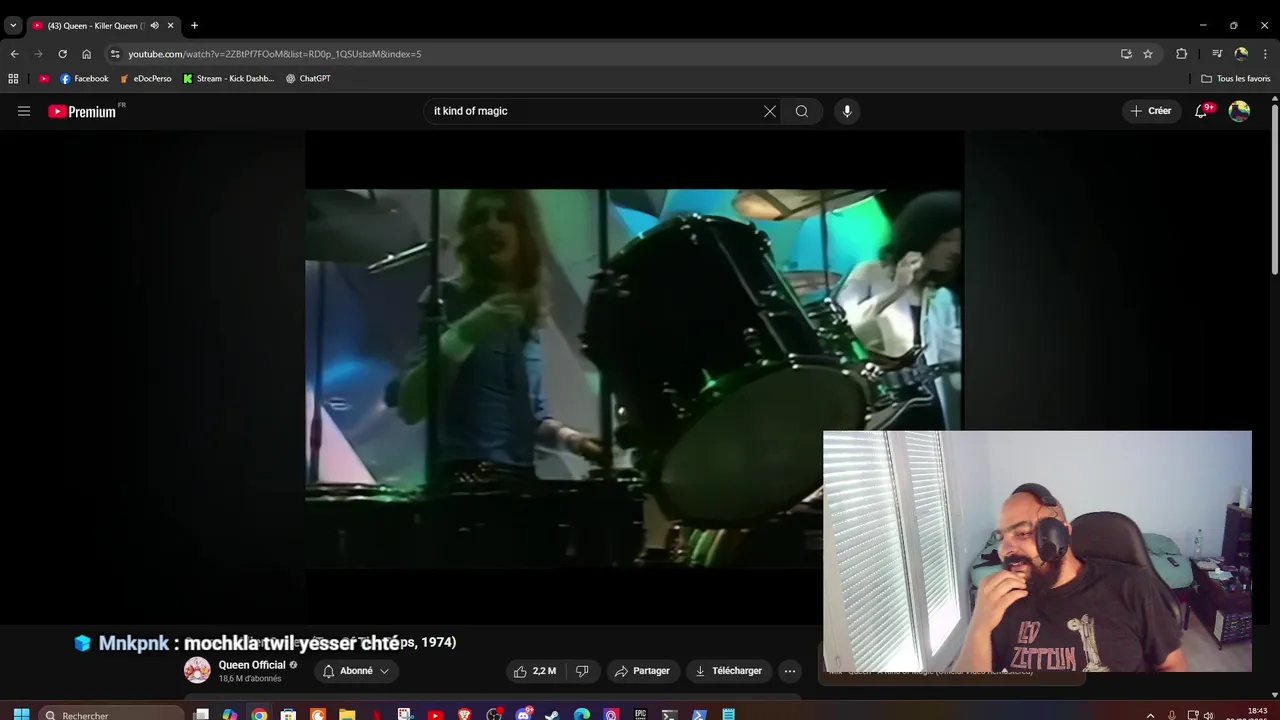The image size is (1280, 720).
Task: Go back with the browser back arrow
Action: [14, 54]
